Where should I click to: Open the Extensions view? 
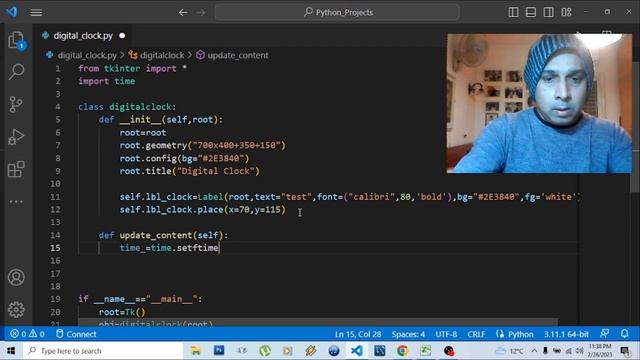click(16, 169)
